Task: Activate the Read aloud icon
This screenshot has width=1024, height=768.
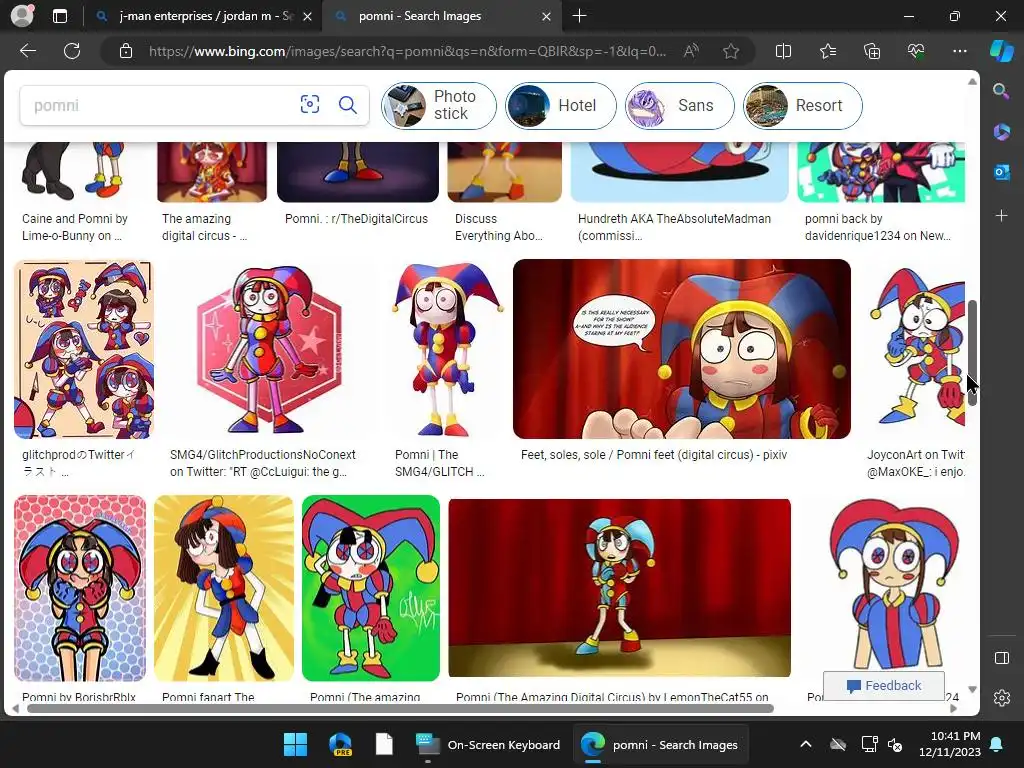Action: [x=691, y=51]
